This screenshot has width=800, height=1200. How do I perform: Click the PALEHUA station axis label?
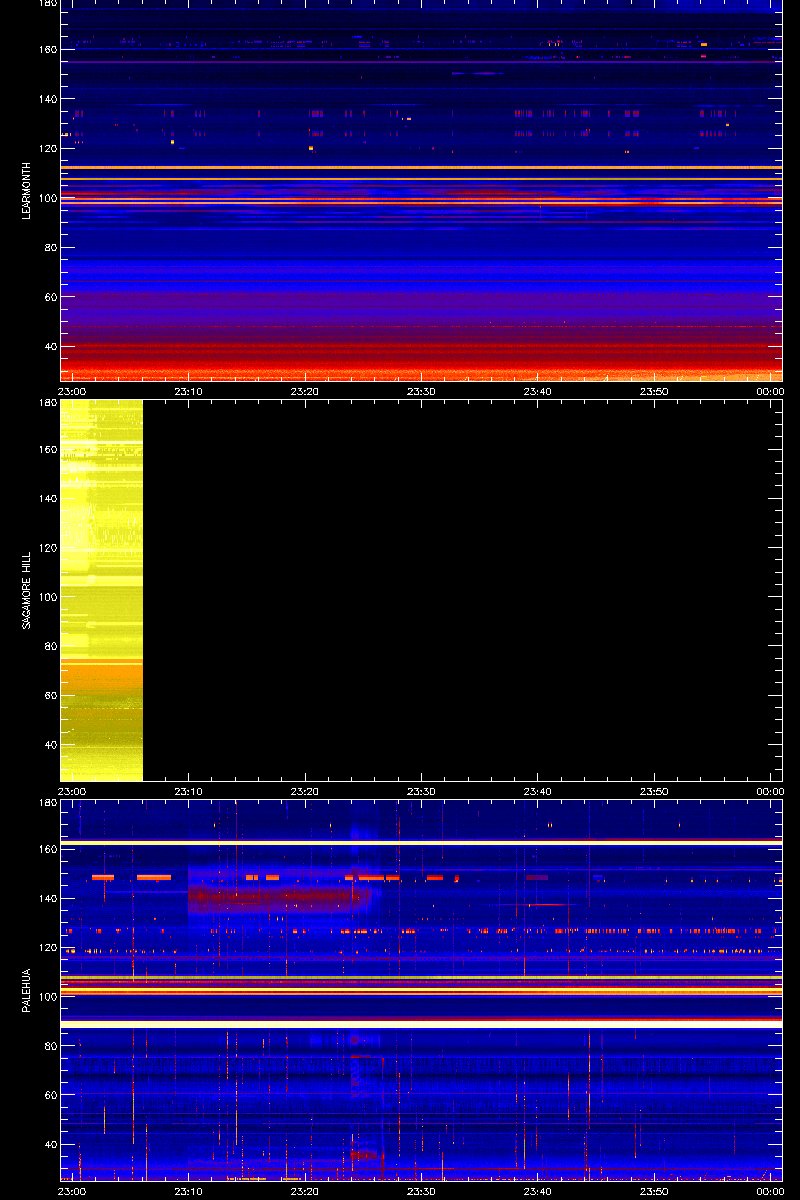click(26, 990)
